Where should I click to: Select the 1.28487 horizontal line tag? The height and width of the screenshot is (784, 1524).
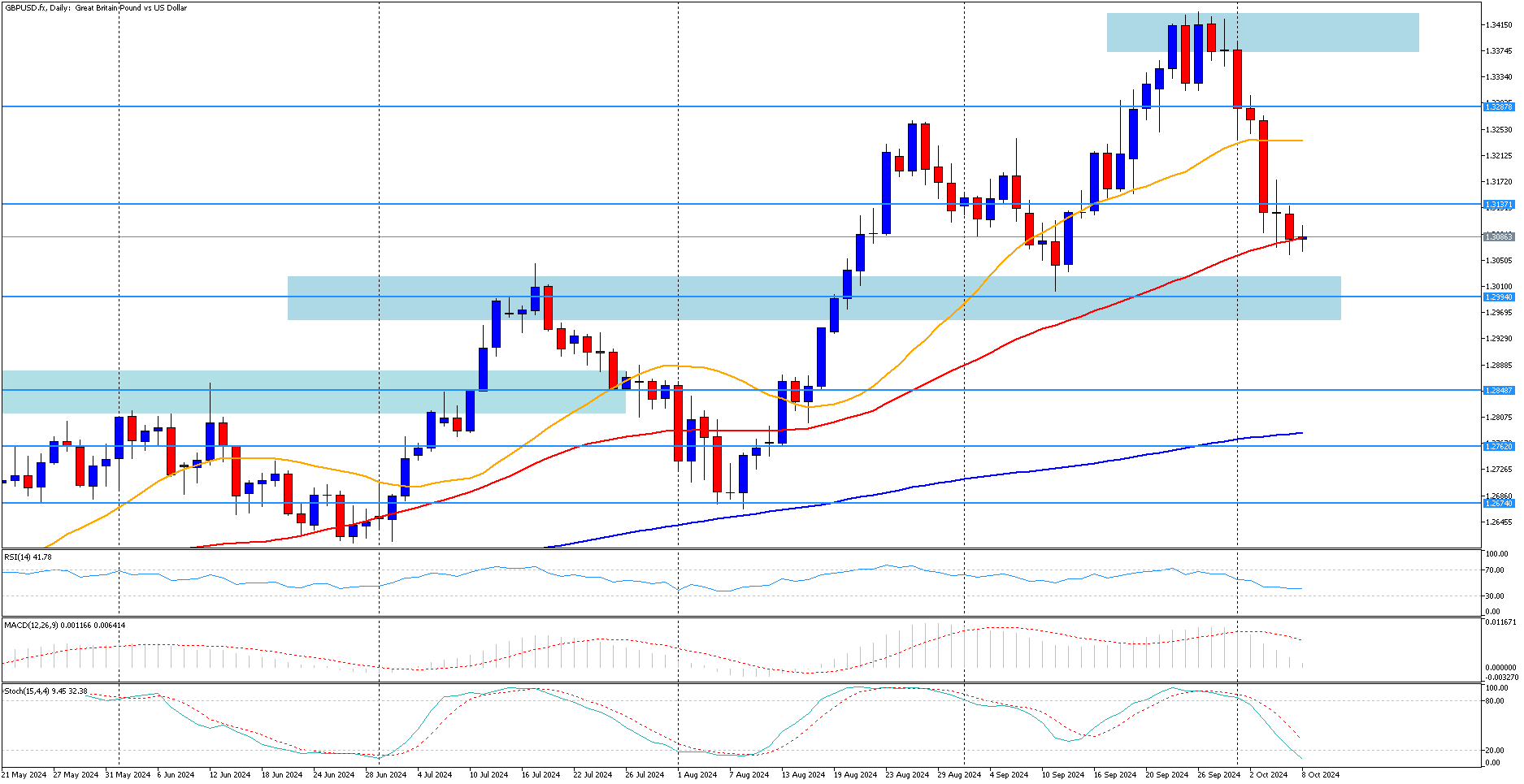point(1498,390)
